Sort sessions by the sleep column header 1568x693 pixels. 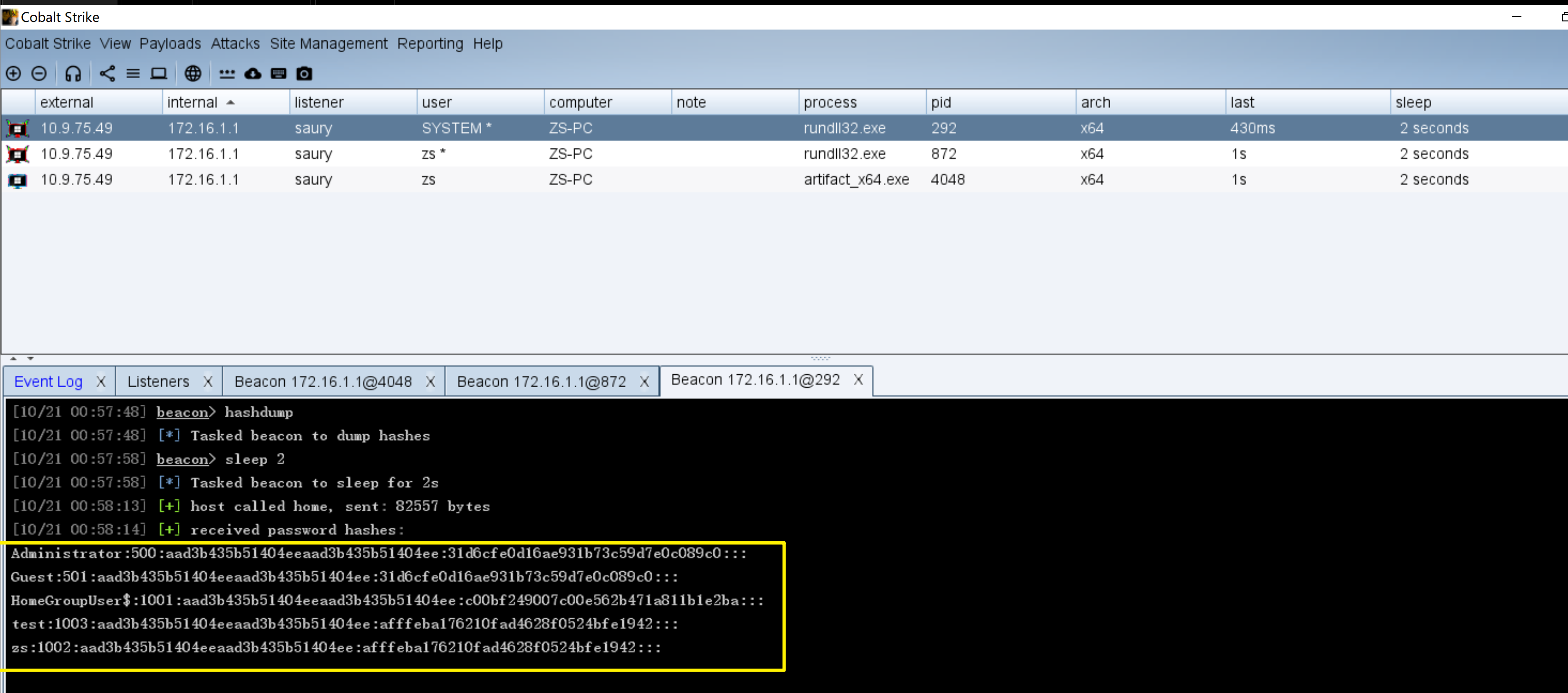[1479, 102]
